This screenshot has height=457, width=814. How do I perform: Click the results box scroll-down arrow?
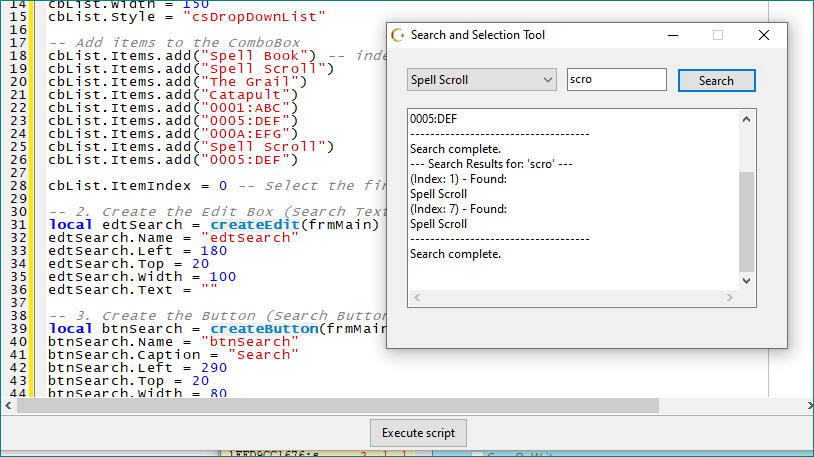pos(746,281)
